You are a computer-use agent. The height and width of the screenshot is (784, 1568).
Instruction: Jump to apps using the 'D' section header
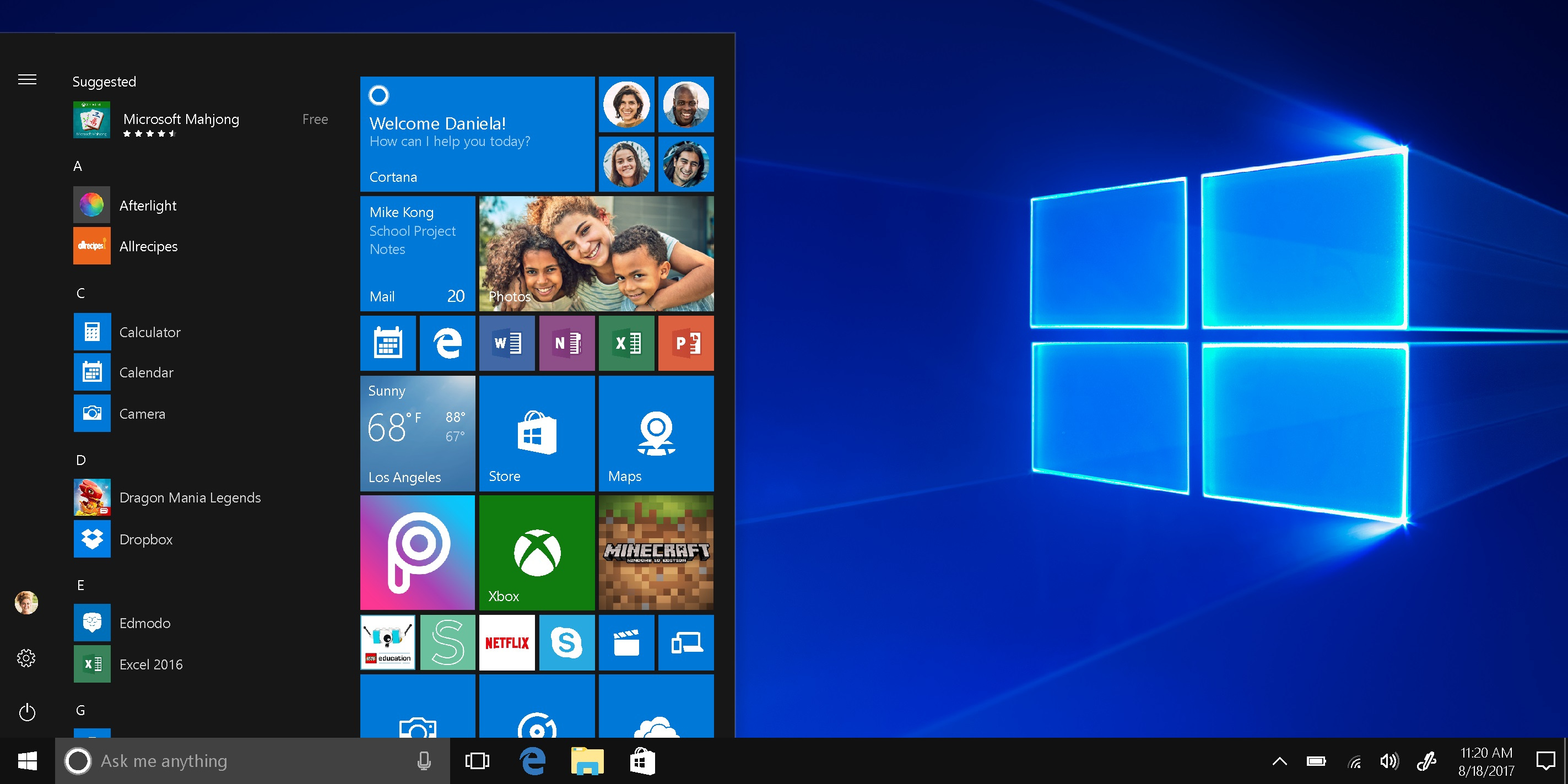tap(81, 460)
